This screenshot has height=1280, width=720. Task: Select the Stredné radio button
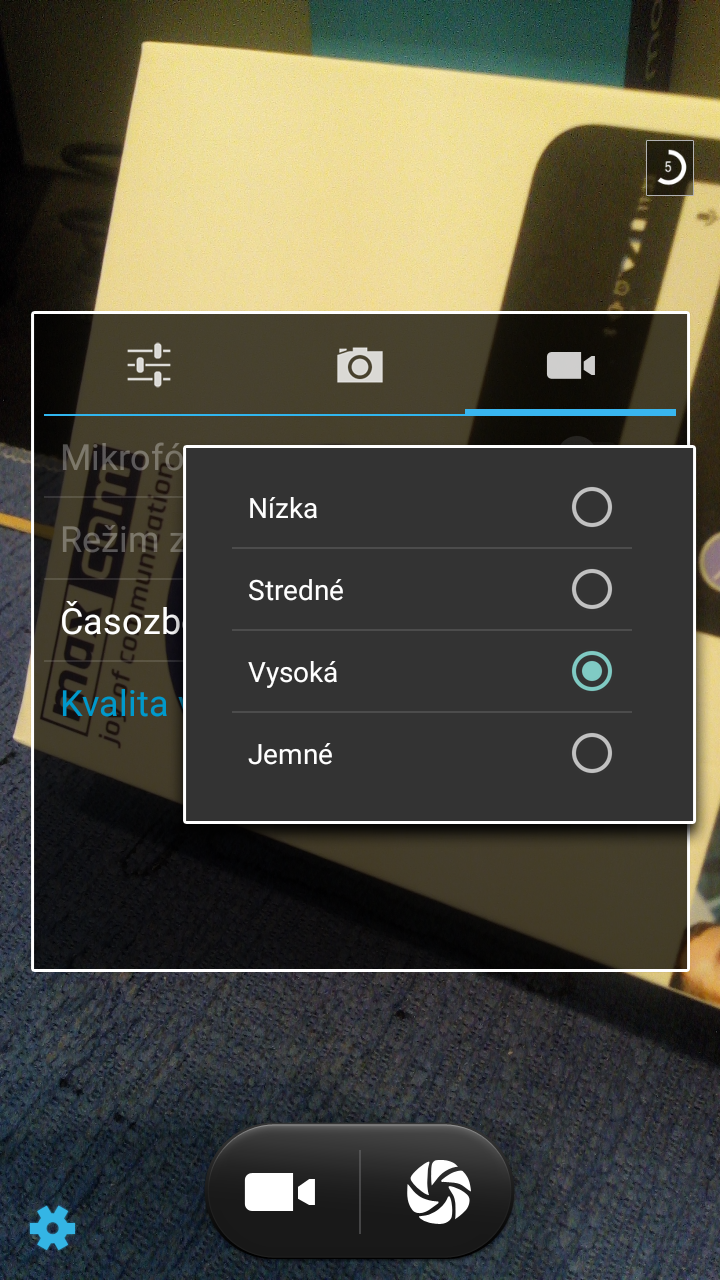coord(592,590)
